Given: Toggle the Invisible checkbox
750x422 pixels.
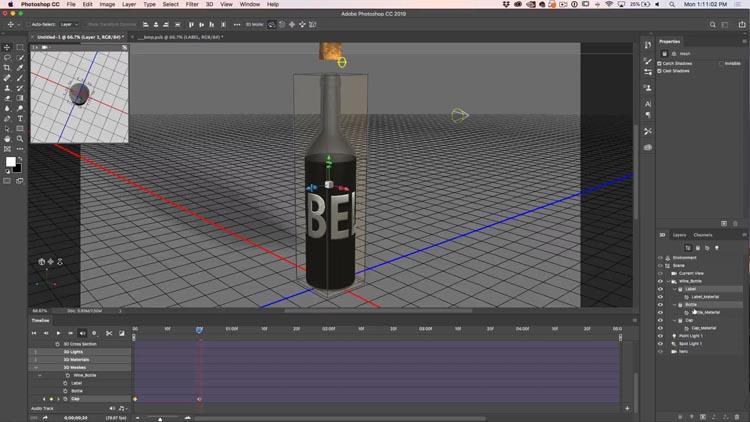Looking at the screenshot, I should (x=721, y=63).
